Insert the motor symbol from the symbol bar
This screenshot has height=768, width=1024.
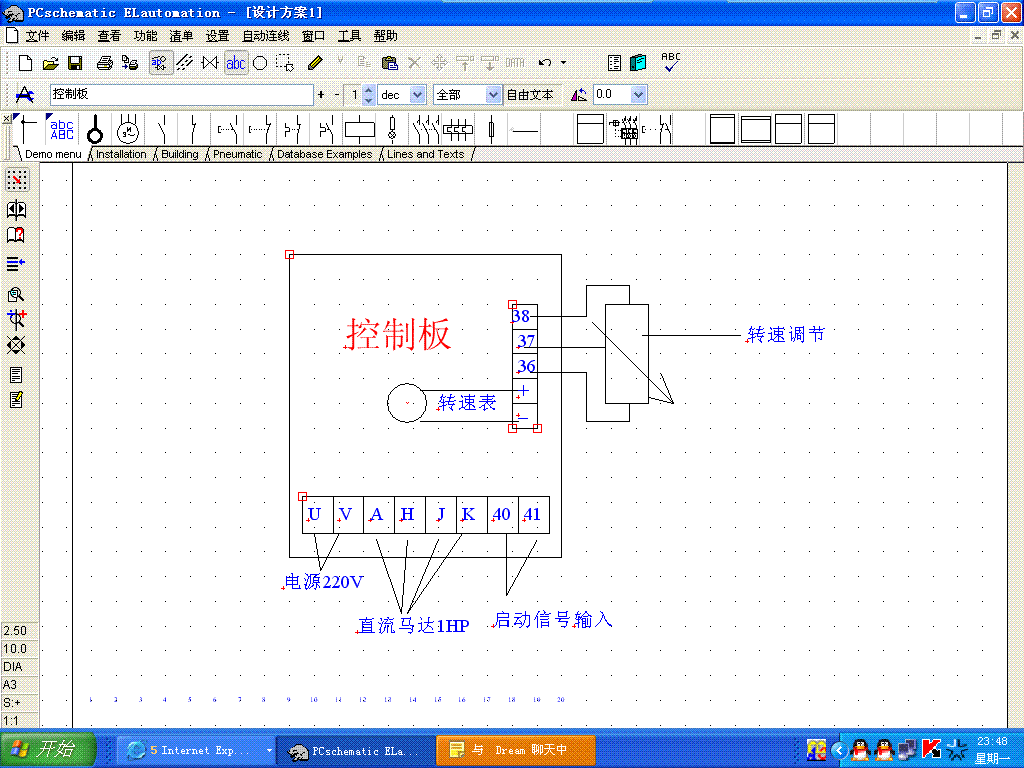tap(128, 129)
